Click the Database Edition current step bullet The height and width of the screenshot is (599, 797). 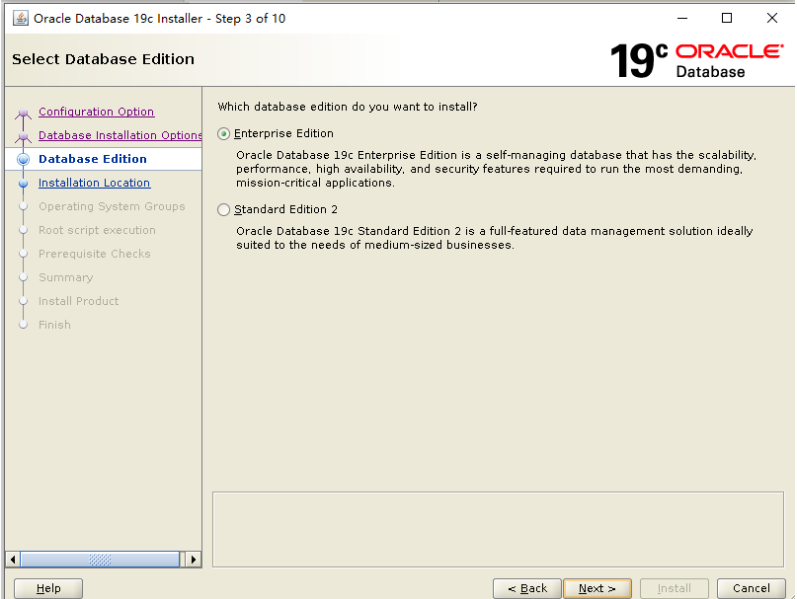click(23, 159)
